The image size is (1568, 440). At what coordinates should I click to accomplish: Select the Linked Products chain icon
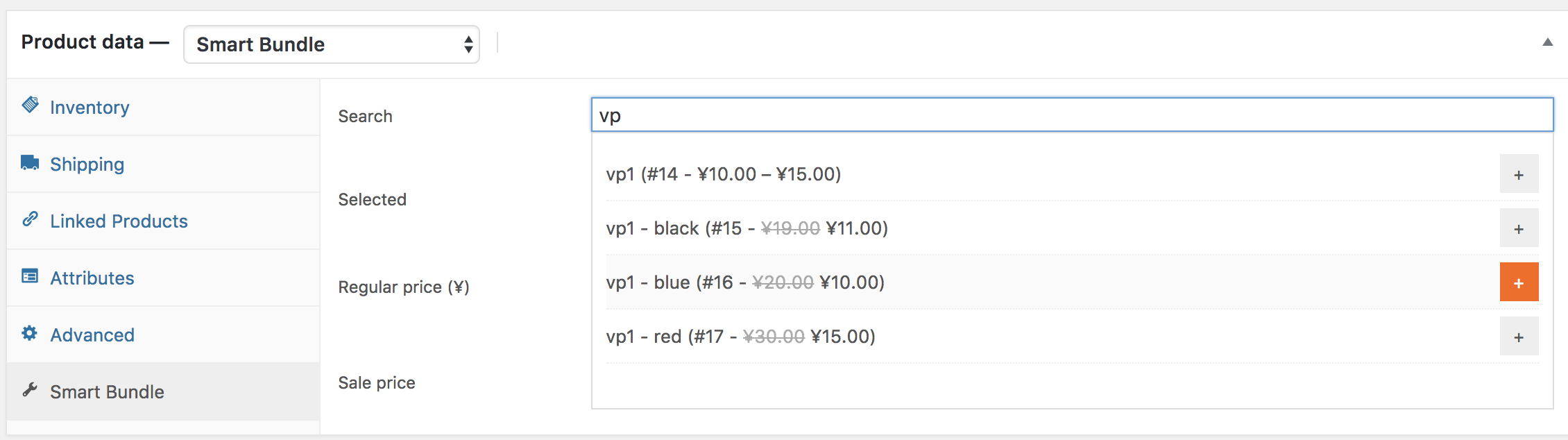pos(29,220)
